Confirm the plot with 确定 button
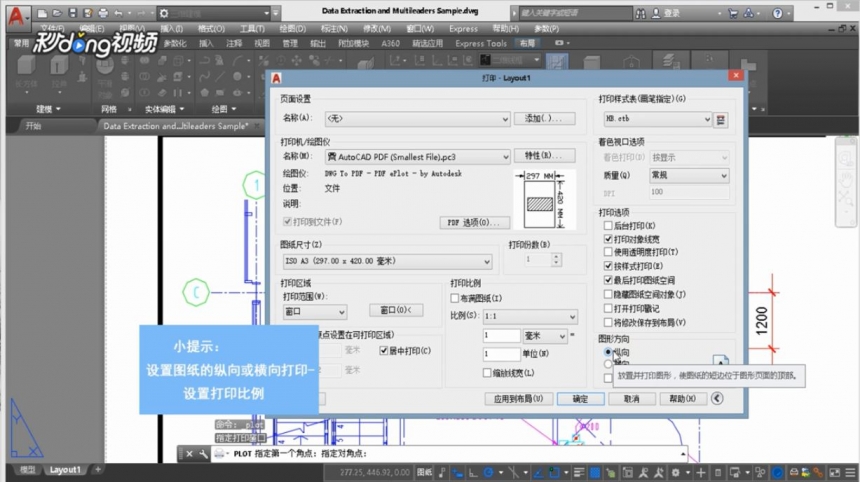The height and width of the screenshot is (482, 860). point(580,399)
